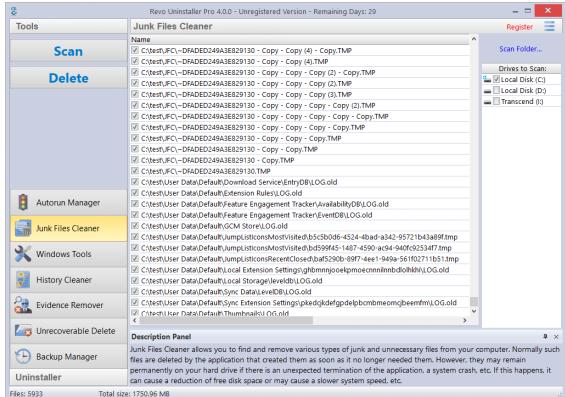The image size is (565, 397).
Task: Uncheck the 'Copy - Copy (4).TMP' file checkbox
Action: coord(135,61)
